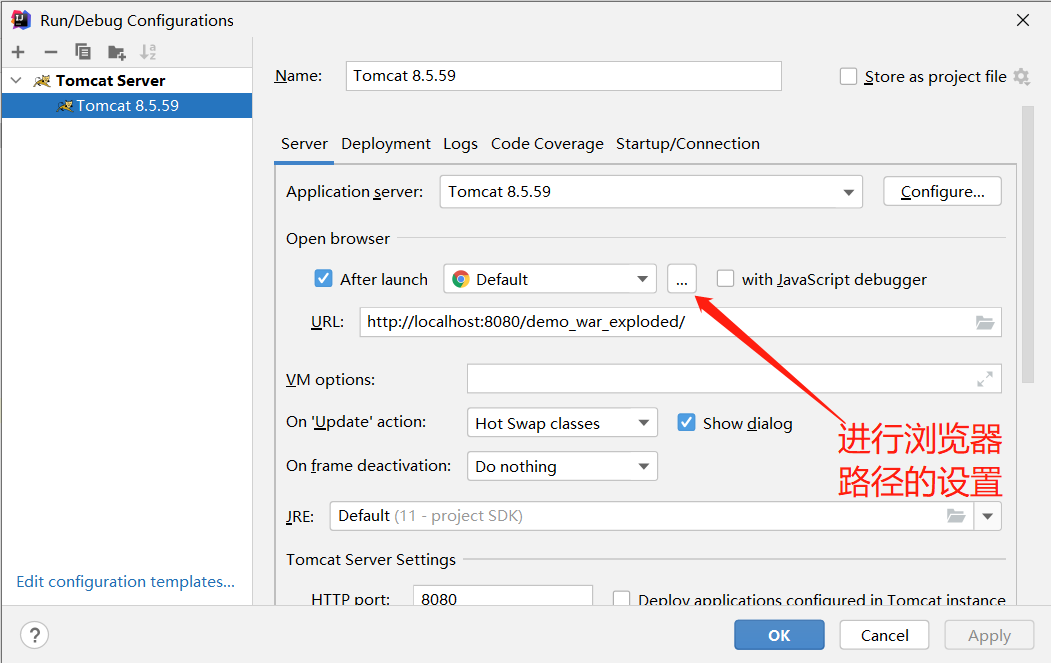The image size is (1051, 663).
Task: Click the Apply button
Action: pyautogui.click(x=989, y=635)
